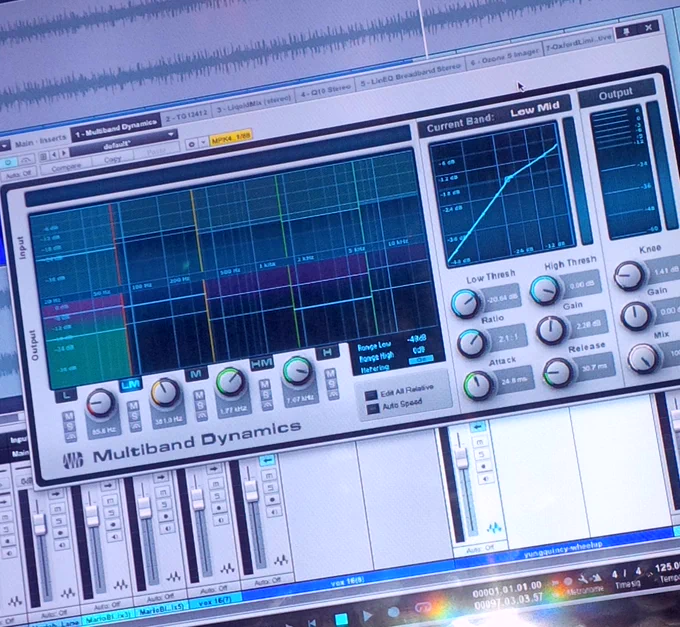Enable the Auto Speed checkbox
Image resolution: width=680 pixels, height=627 pixels.
tap(373, 408)
